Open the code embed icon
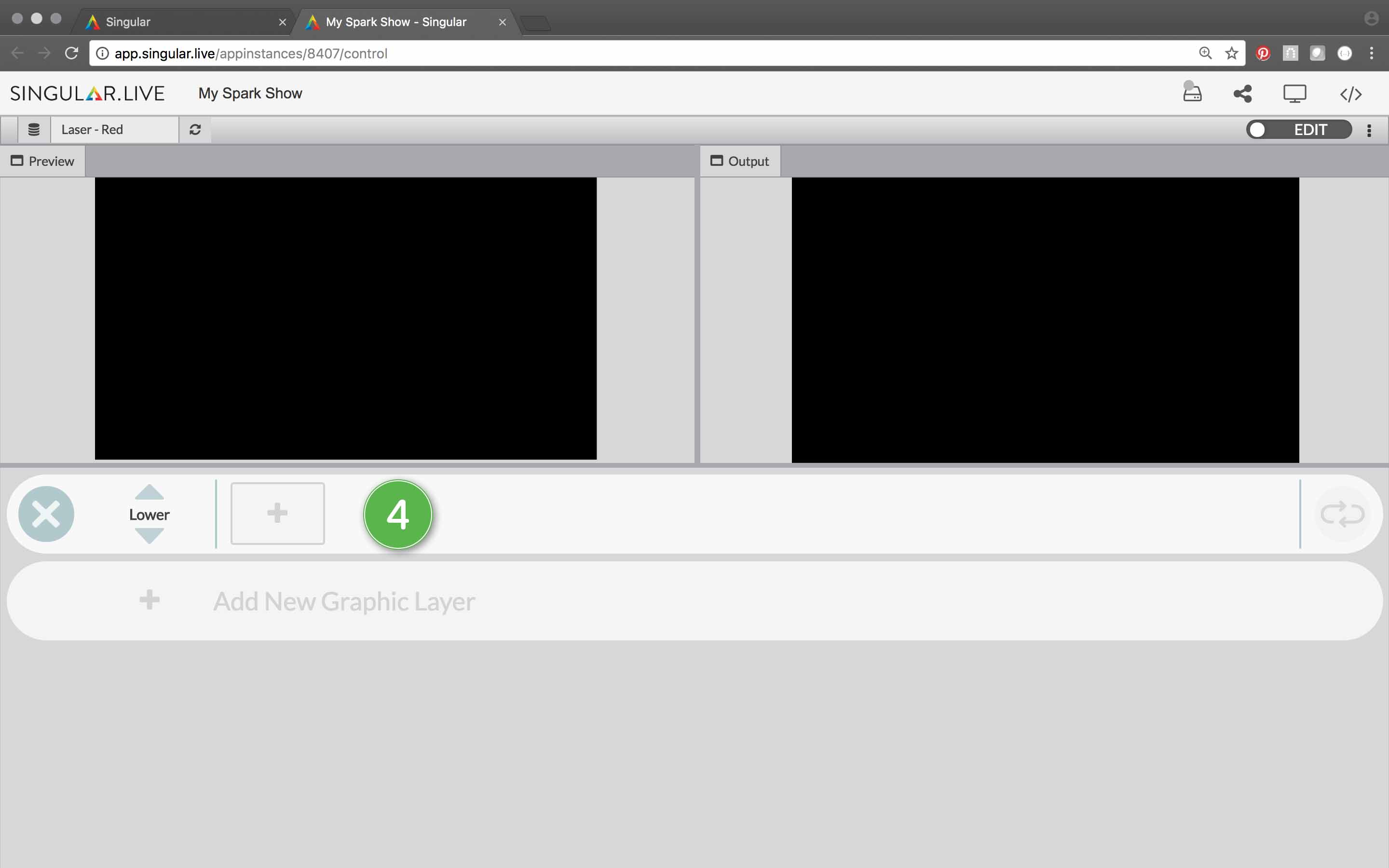1389x868 pixels. [x=1350, y=94]
